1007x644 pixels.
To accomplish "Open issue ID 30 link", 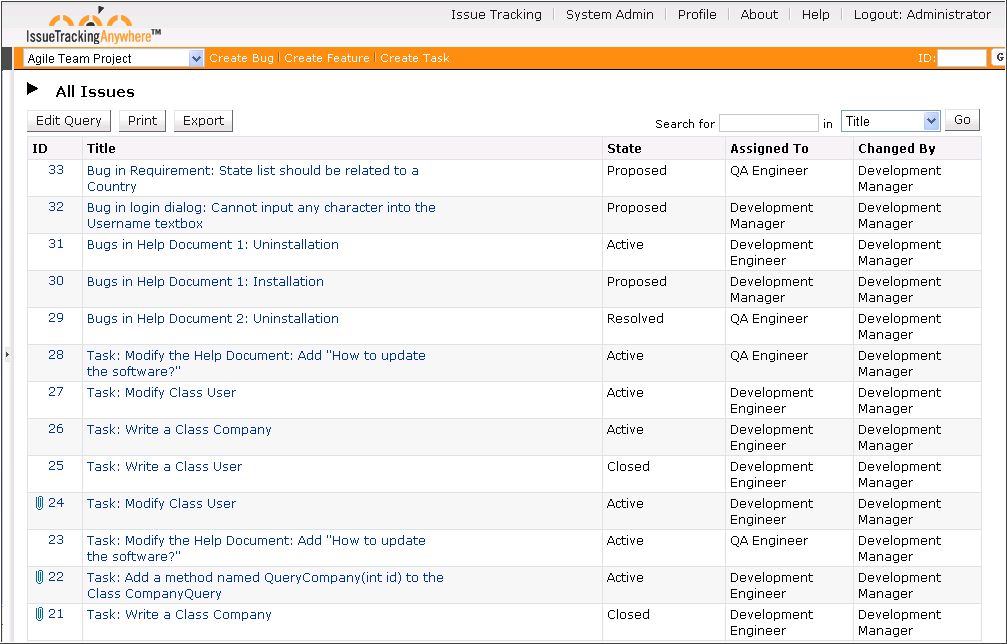I will coord(56,281).
